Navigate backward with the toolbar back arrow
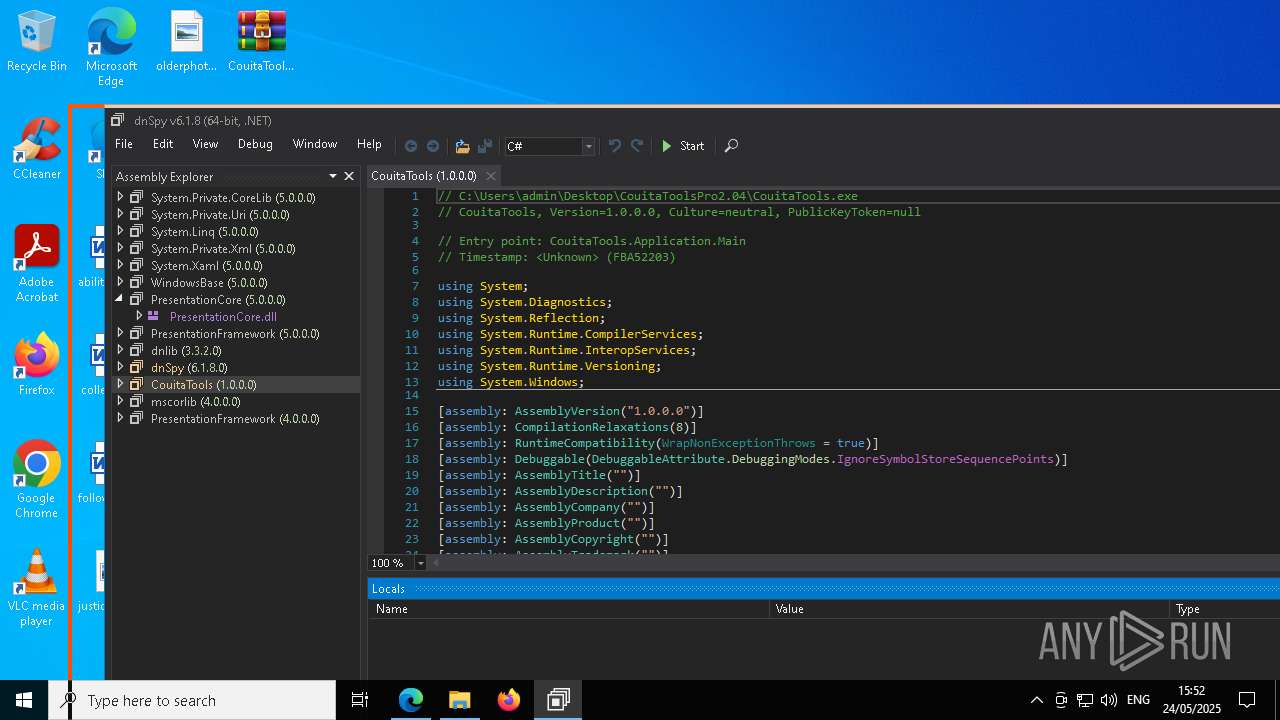 tap(411, 146)
